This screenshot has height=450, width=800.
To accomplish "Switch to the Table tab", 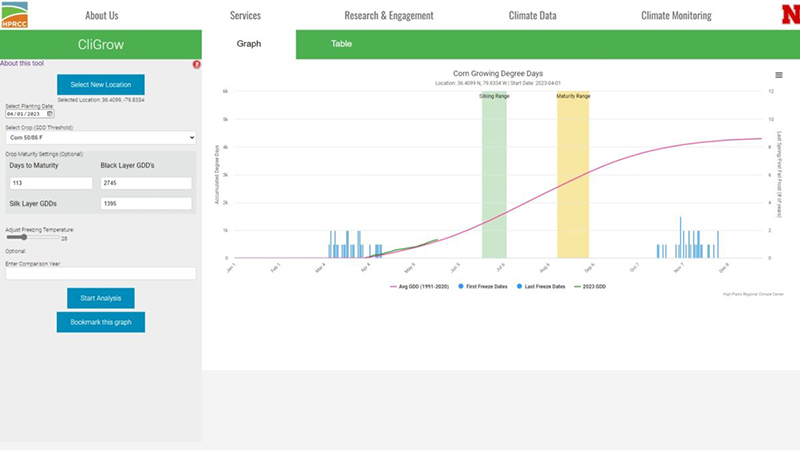I will [x=341, y=45].
